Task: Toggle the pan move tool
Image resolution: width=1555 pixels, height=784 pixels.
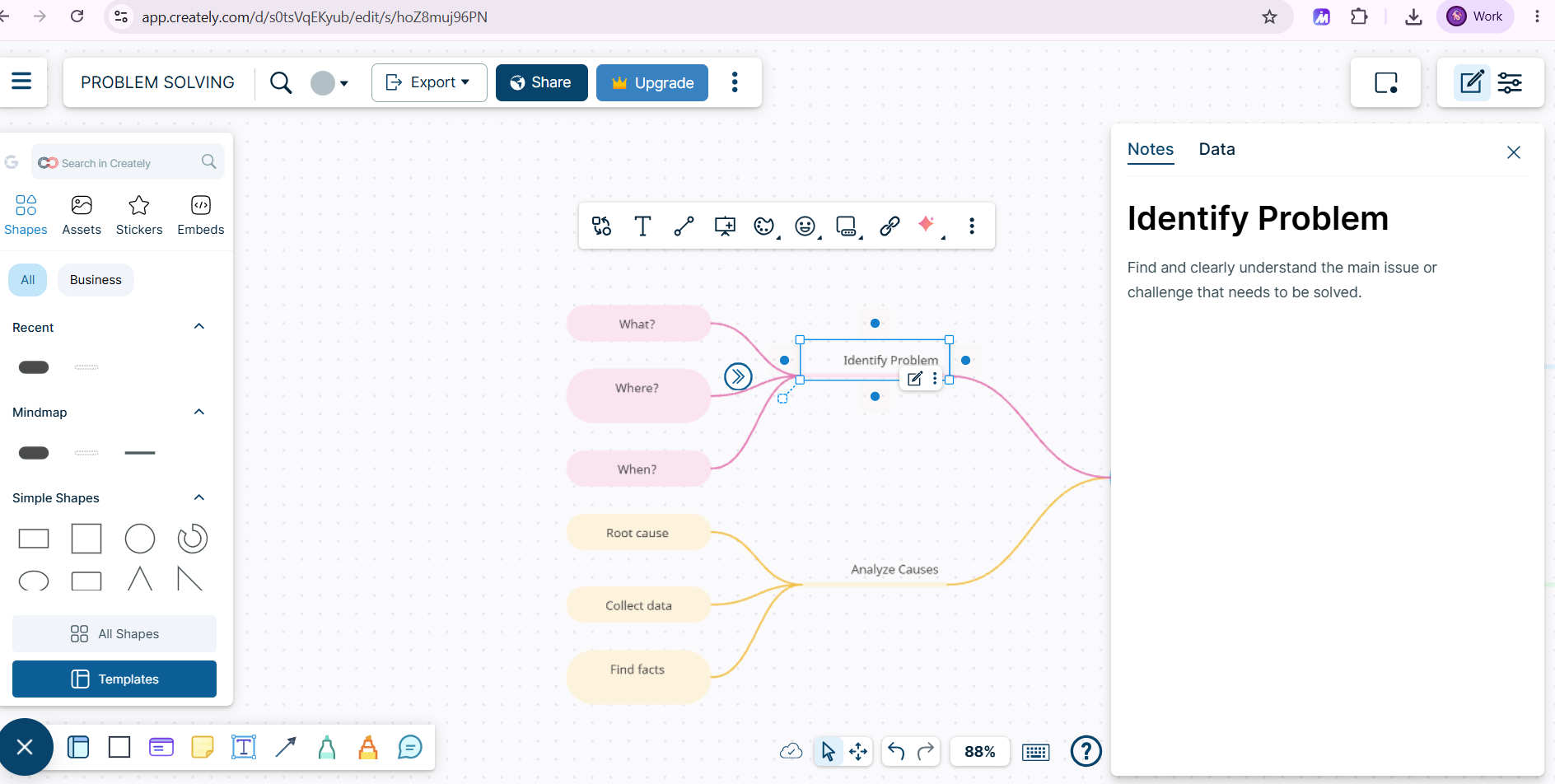Action: tap(858, 751)
